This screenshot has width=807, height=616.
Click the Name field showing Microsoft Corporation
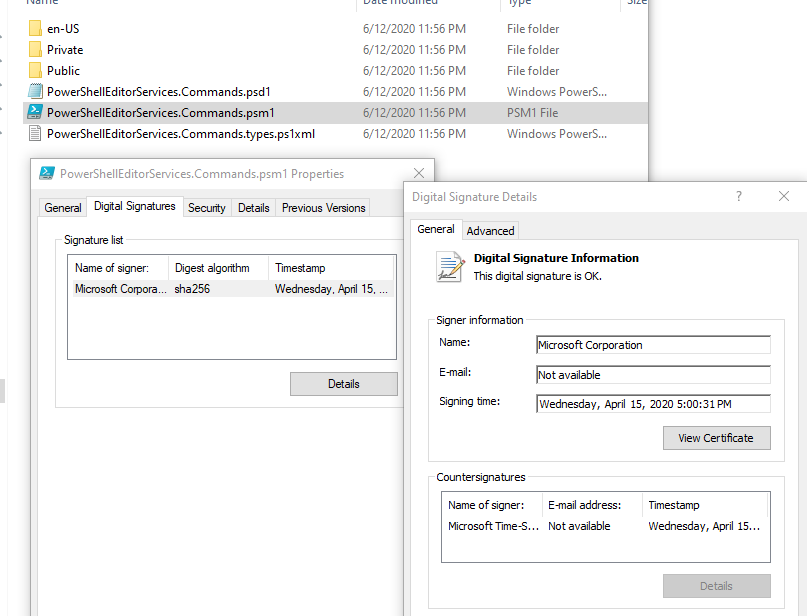(652, 345)
